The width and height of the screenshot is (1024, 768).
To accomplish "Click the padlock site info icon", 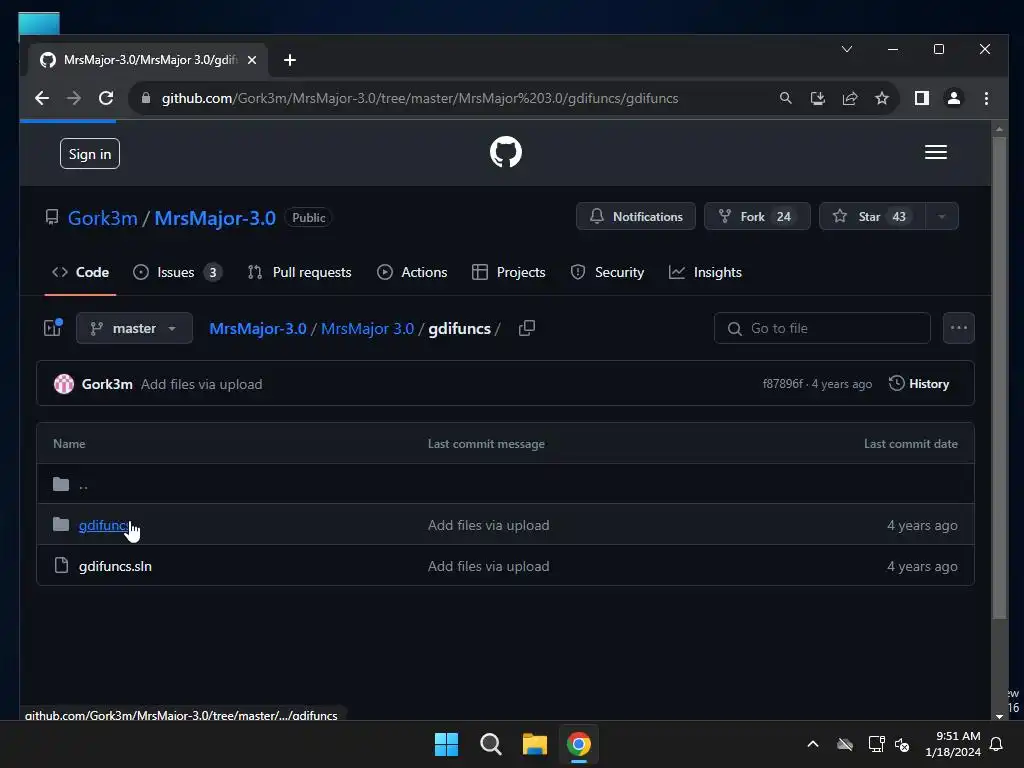I will click(146, 98).
